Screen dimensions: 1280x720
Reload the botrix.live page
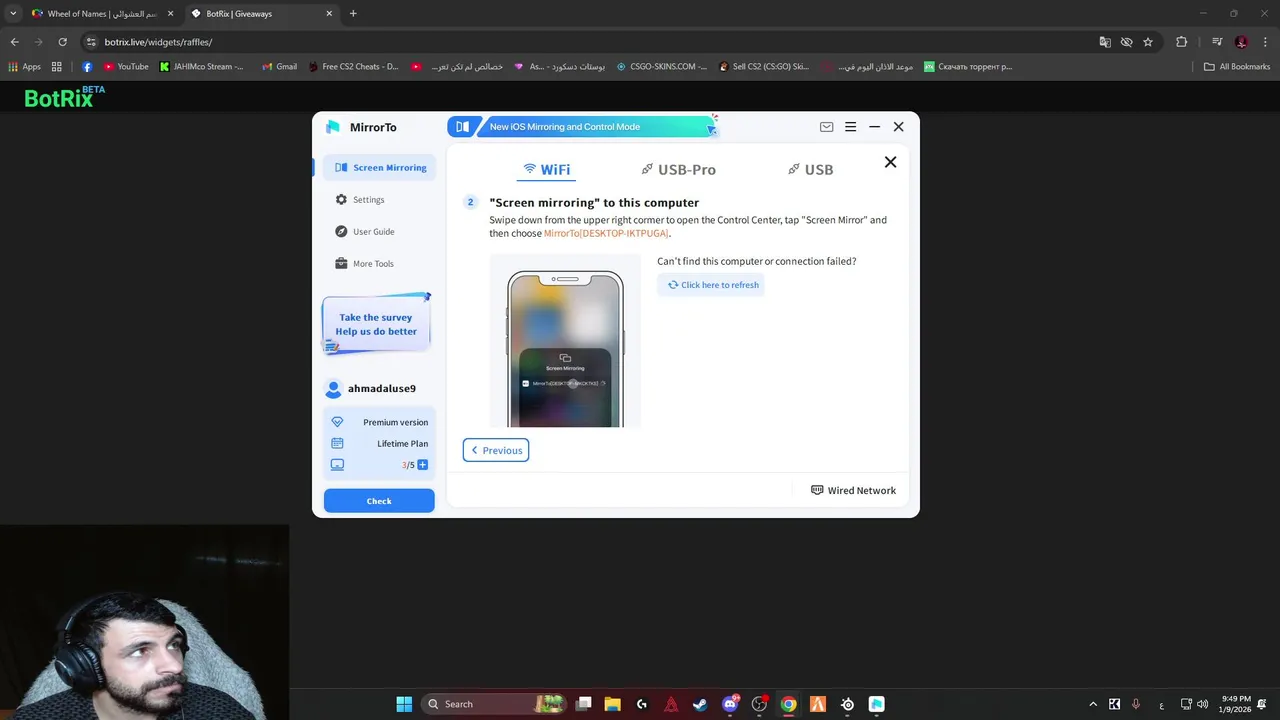click(x=62, y=42)
